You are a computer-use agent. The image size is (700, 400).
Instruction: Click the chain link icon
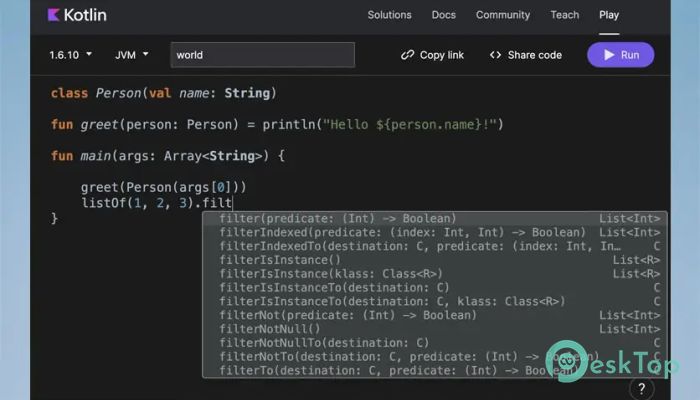point(407,55)
